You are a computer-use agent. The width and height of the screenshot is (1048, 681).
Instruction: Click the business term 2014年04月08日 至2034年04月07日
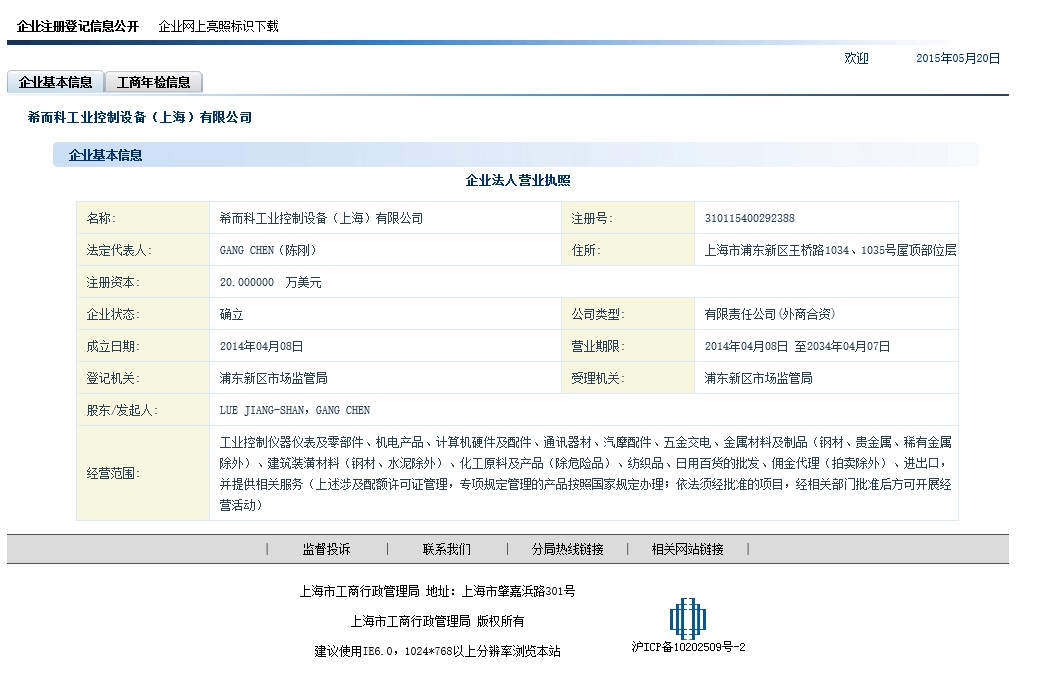click(797, 346)
